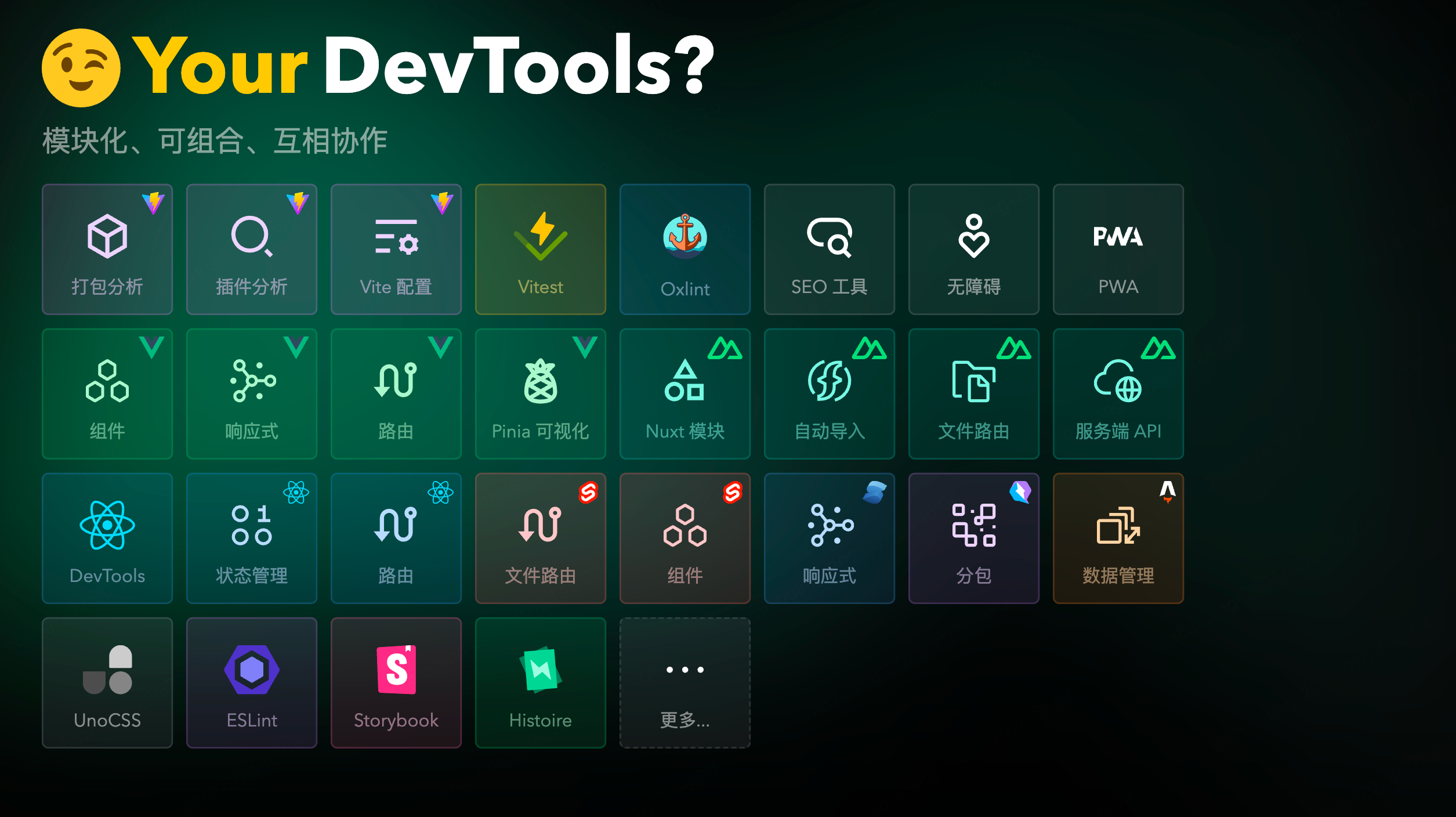Select the 自动导入 lightning circle card

830,394
